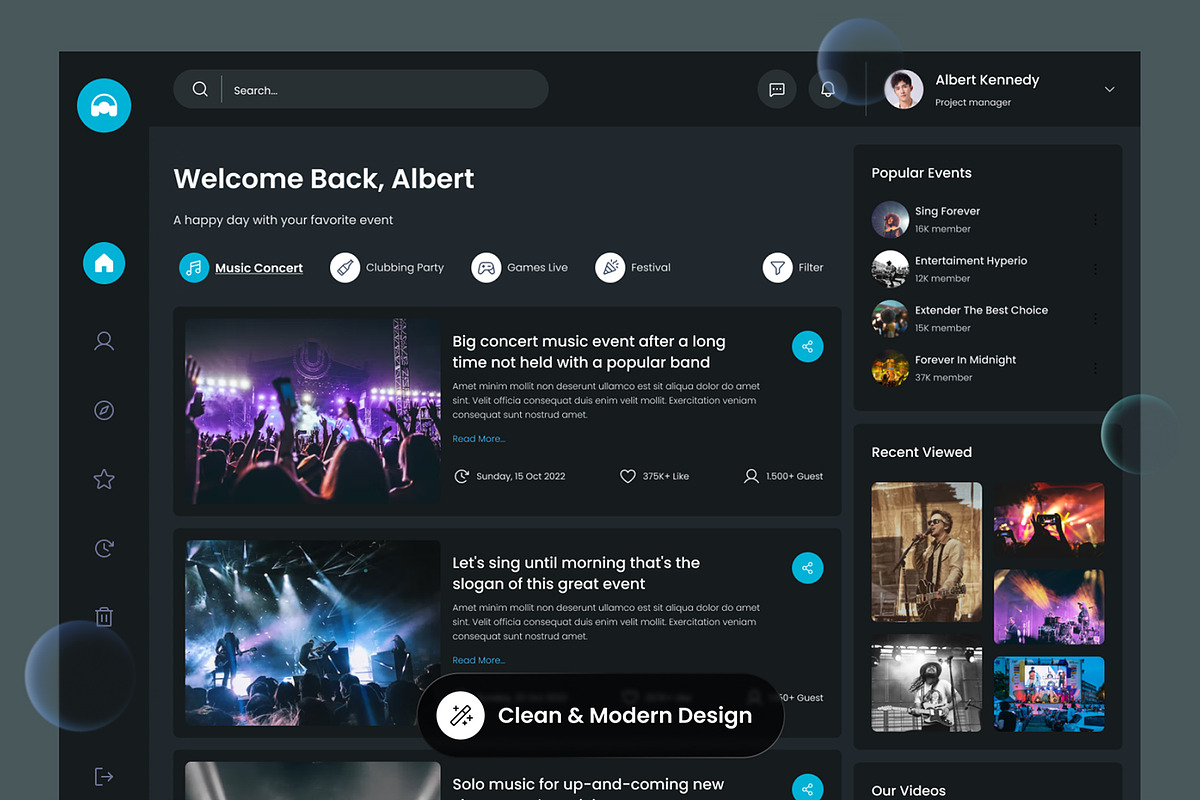Share the Solo music event
The image size is (1200, 800).
click(807, 787)
